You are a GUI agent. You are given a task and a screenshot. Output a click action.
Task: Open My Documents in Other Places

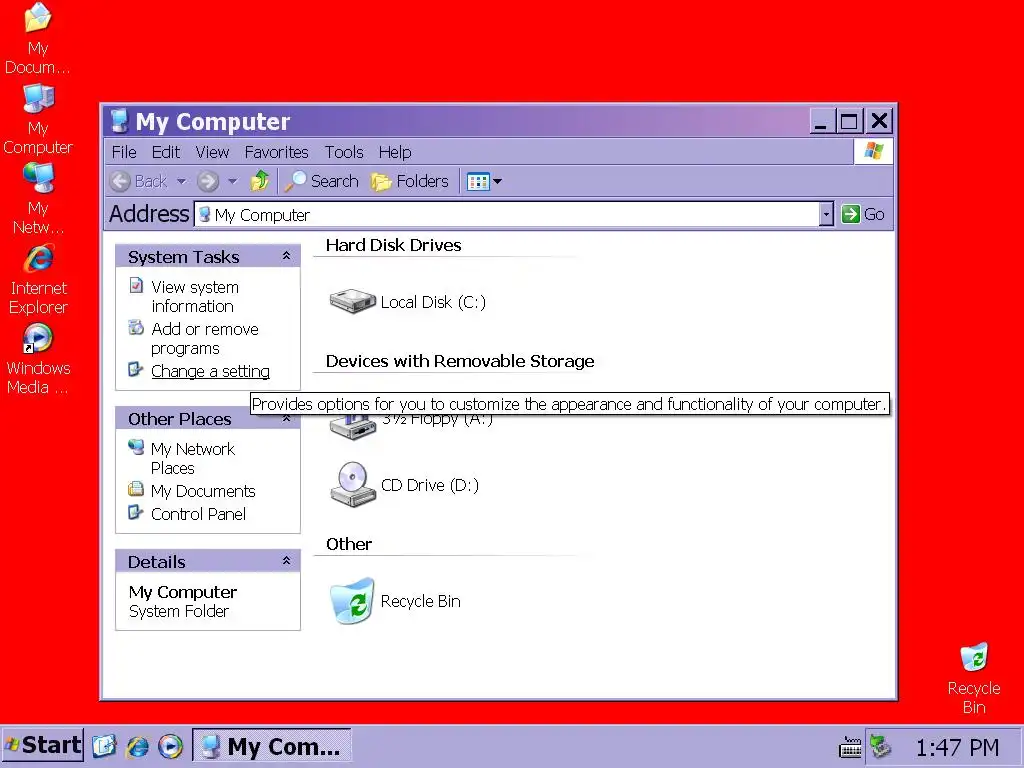point(202,491)
